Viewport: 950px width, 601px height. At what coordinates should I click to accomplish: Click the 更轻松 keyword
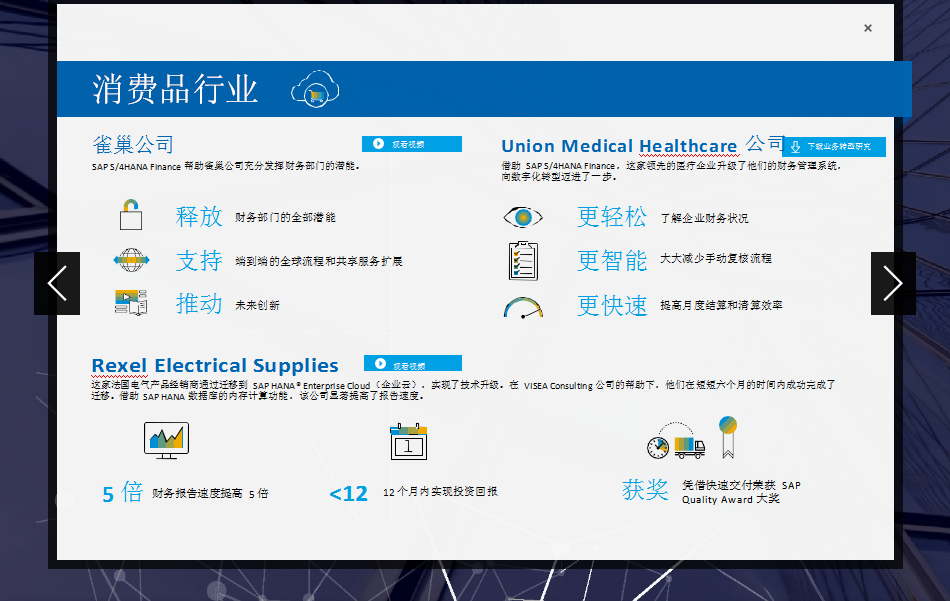click(612, 217)
